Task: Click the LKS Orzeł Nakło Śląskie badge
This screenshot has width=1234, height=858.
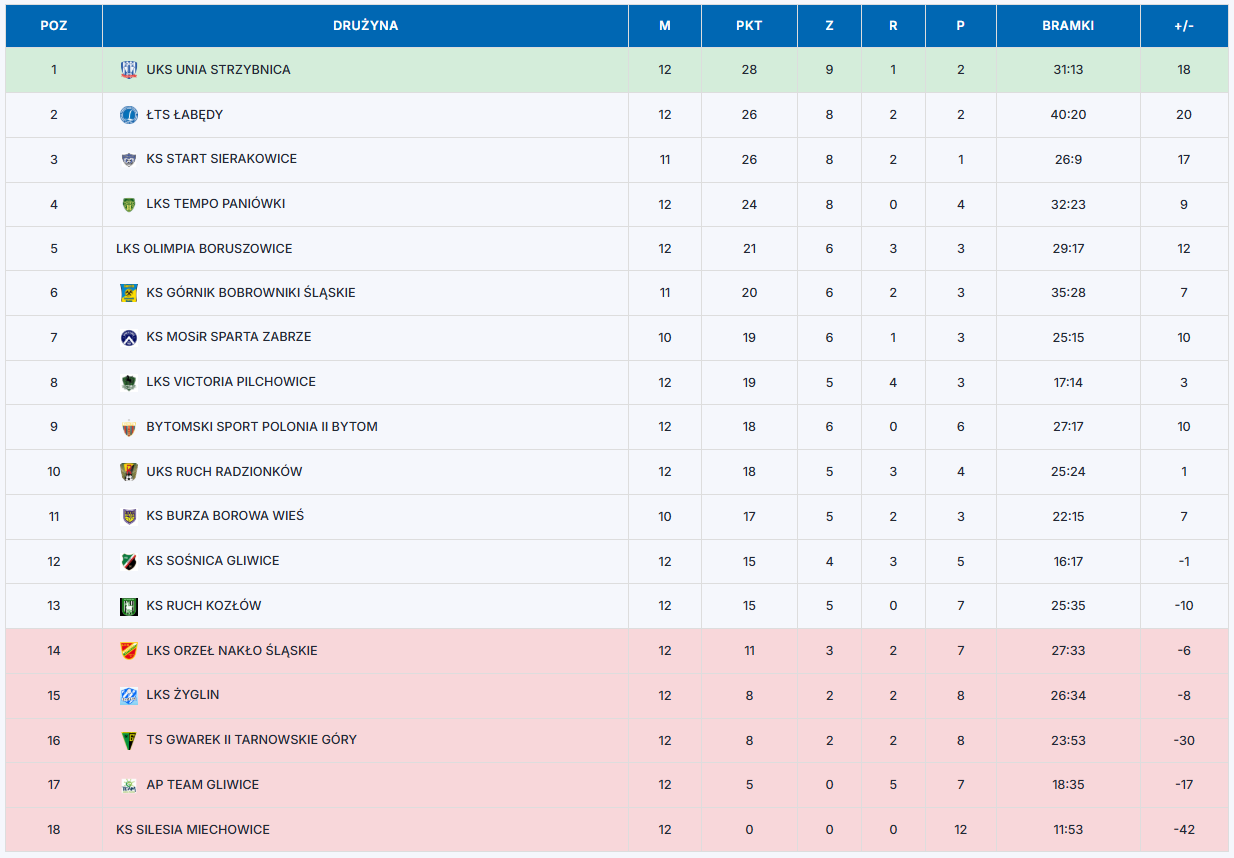Action: point(128,651)
